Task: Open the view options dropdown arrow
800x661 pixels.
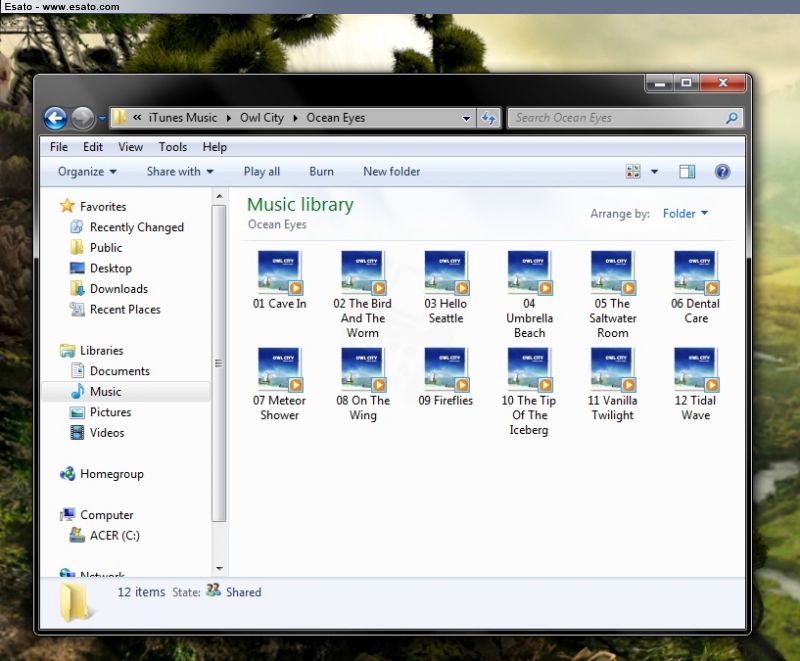Action: (x=654, y=171)
